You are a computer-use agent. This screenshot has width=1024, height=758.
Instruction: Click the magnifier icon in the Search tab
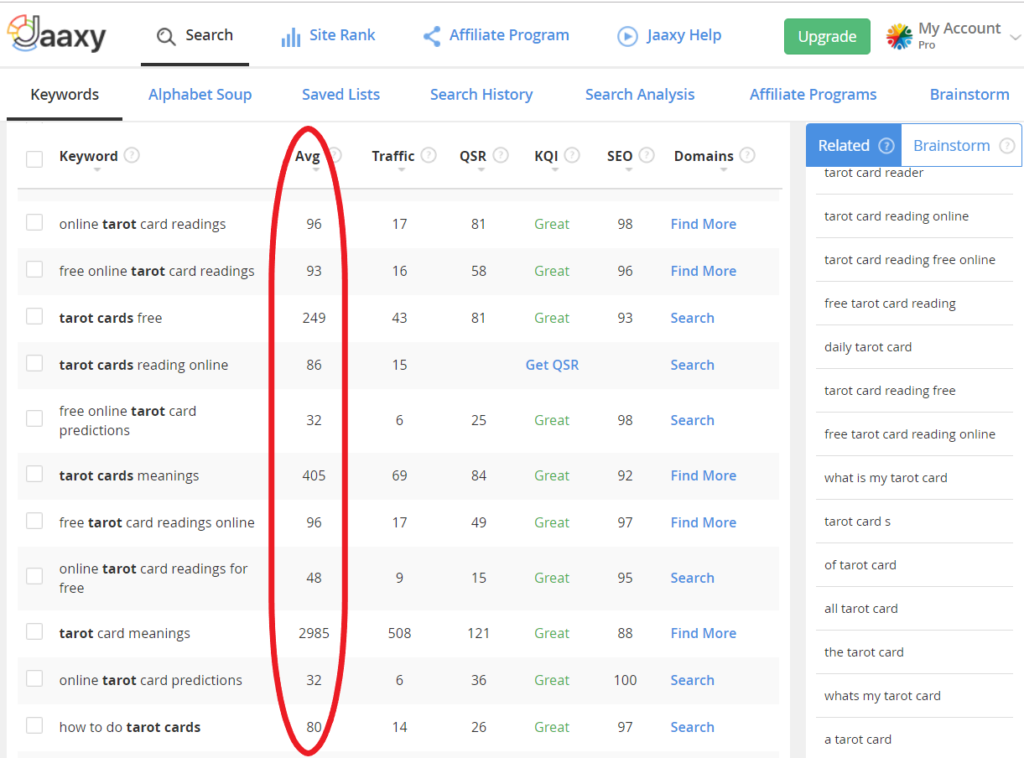(x=166, y=37)
